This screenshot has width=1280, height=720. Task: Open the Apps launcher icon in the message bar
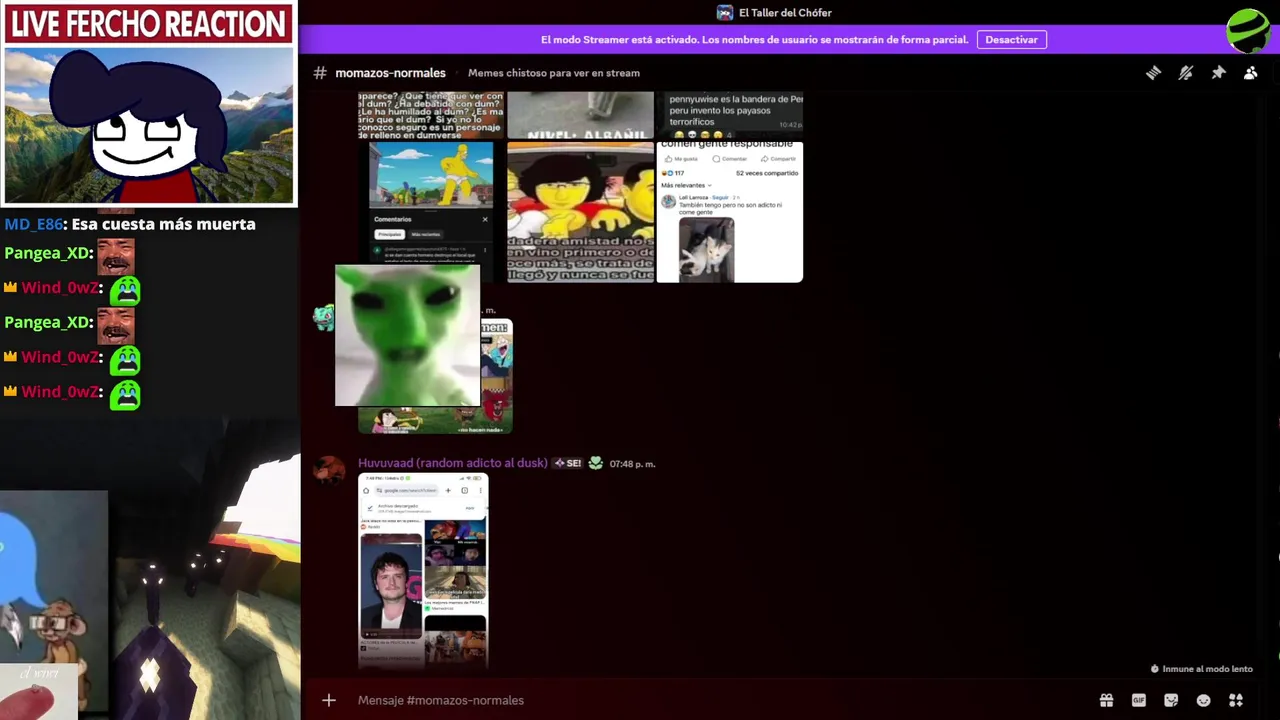click(1236, 700)
